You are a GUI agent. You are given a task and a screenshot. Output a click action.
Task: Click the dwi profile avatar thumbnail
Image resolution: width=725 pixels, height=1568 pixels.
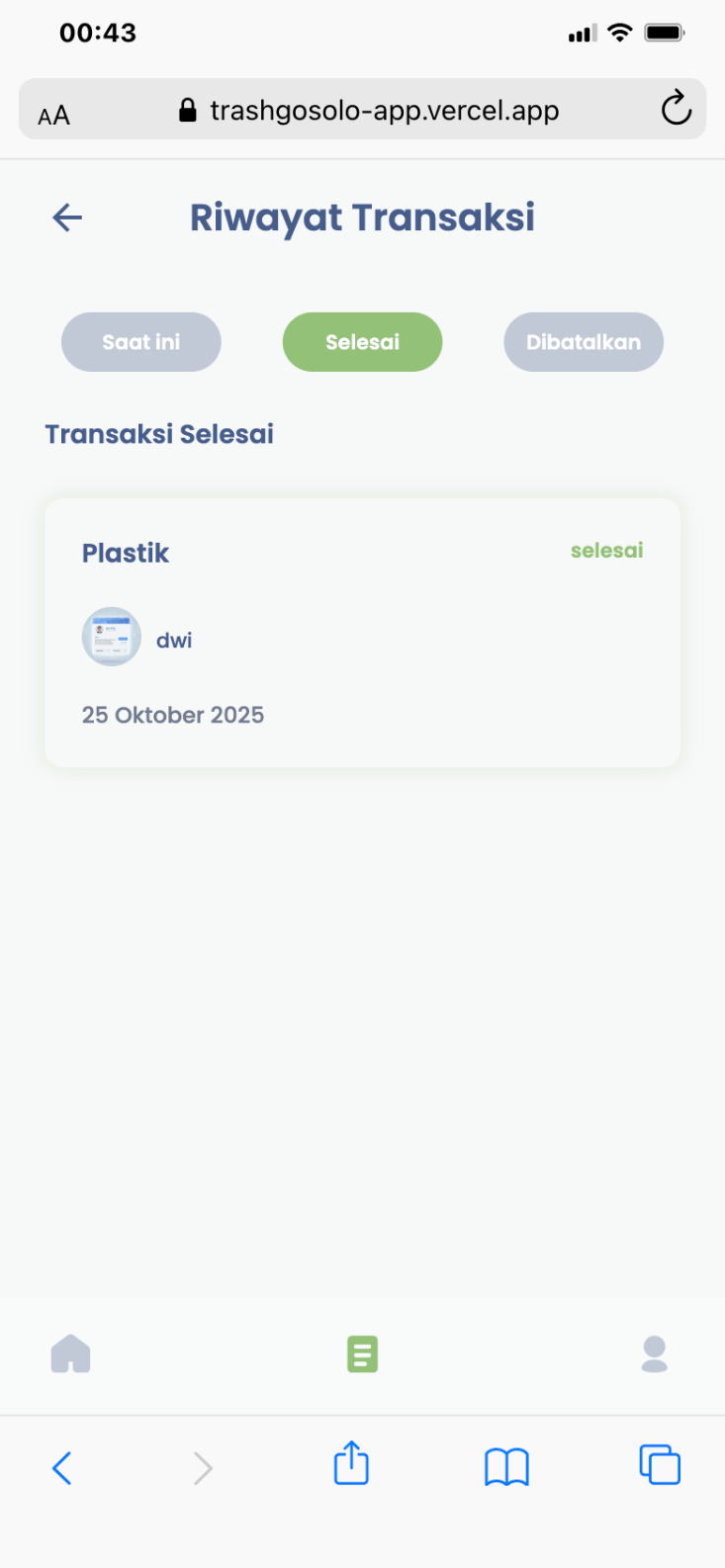point(111,637)
